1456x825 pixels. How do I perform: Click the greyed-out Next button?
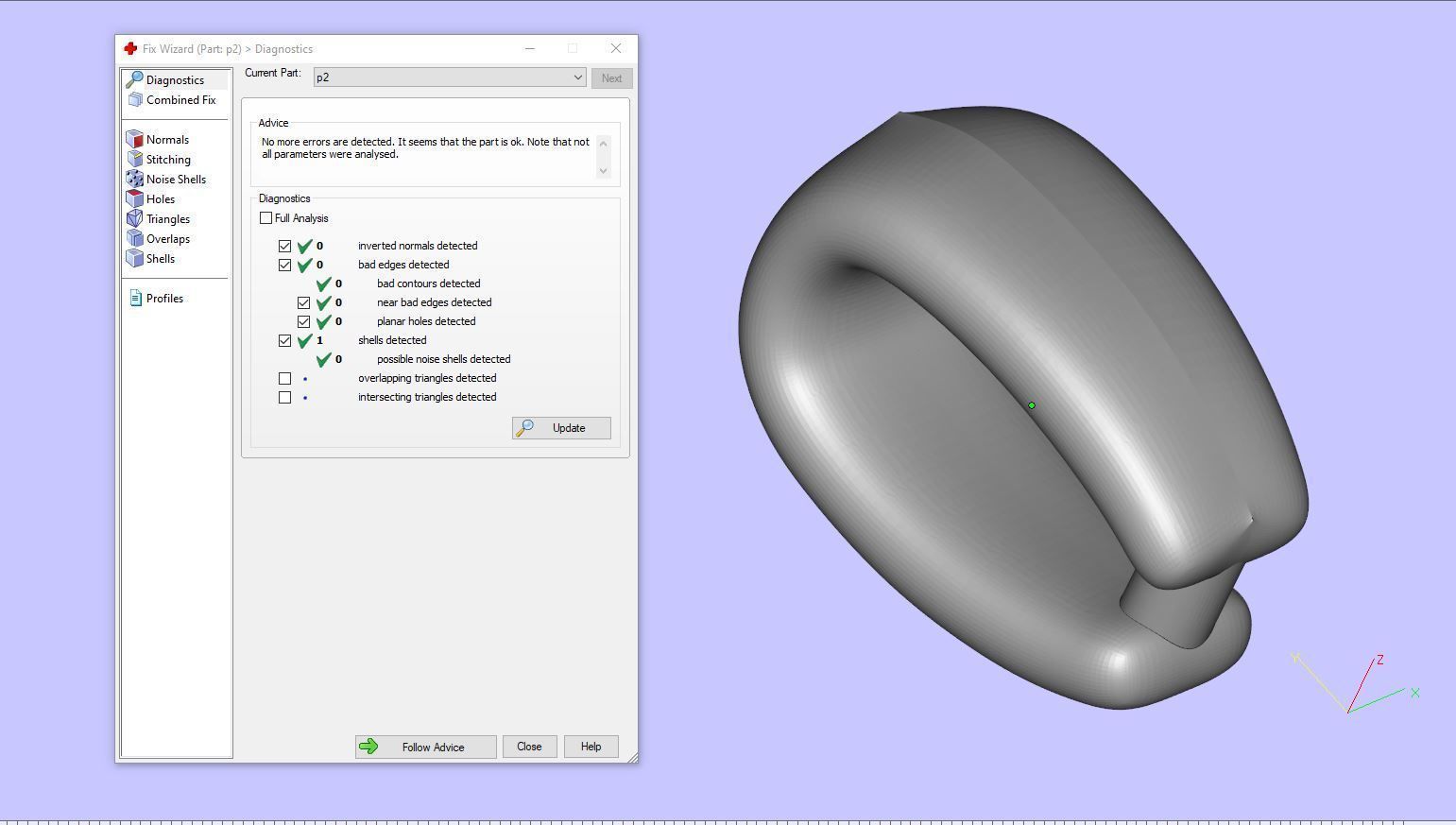[x=612, y=78]
